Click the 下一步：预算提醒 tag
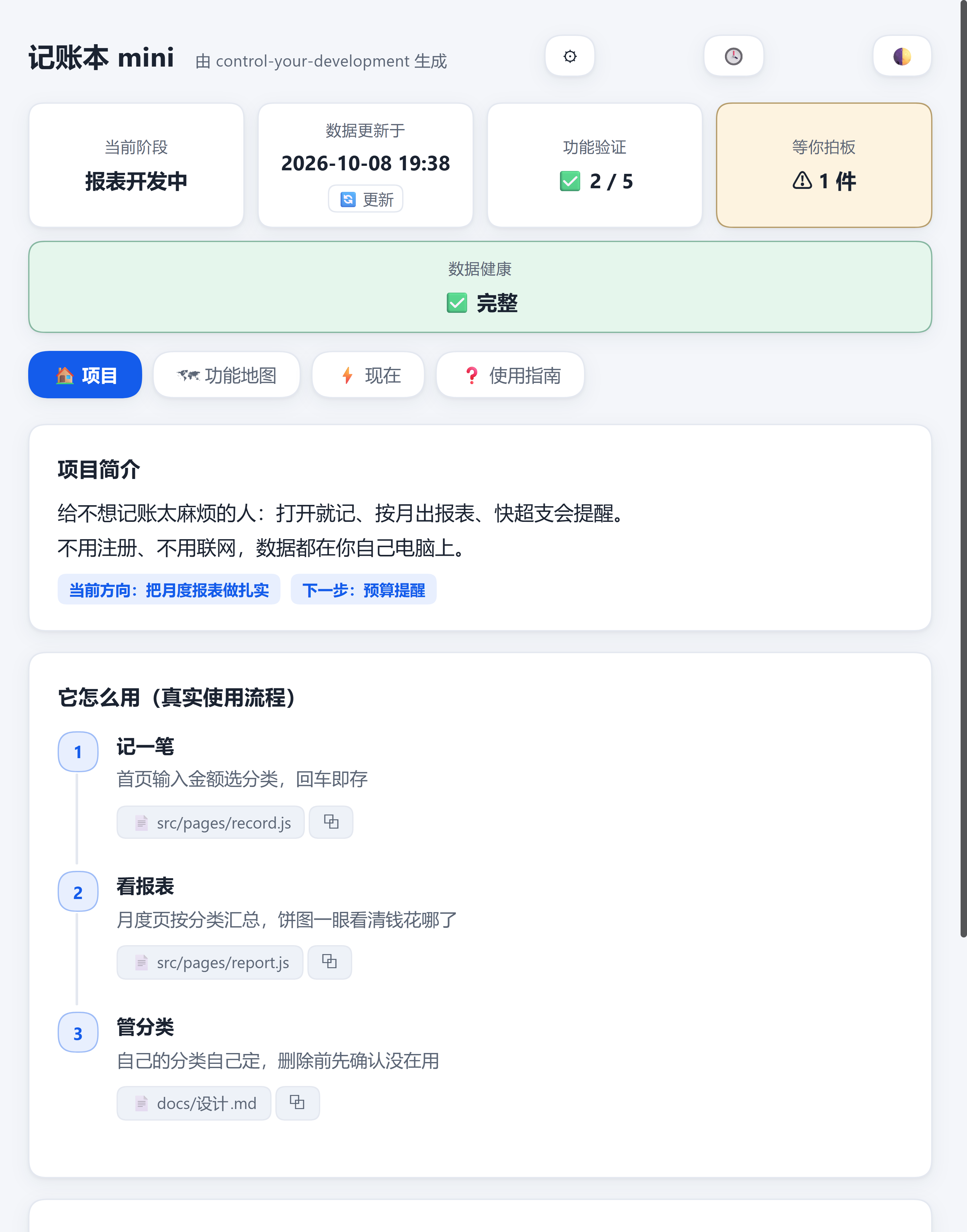The image size is (967, 1232). 363,589
